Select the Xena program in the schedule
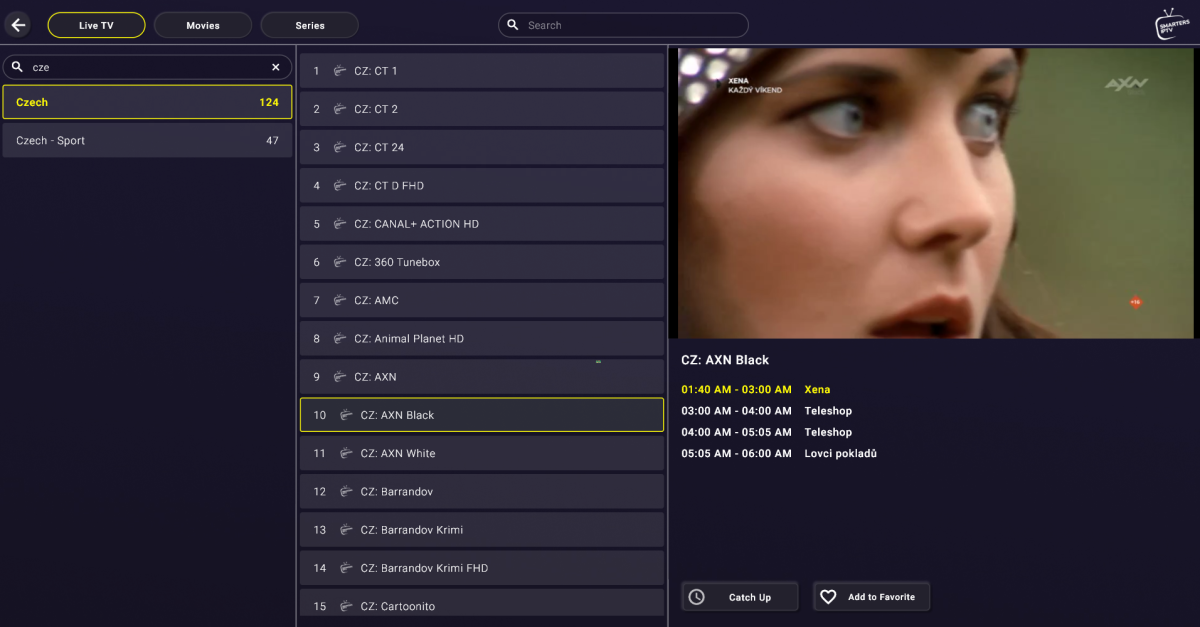 point(817,390)
